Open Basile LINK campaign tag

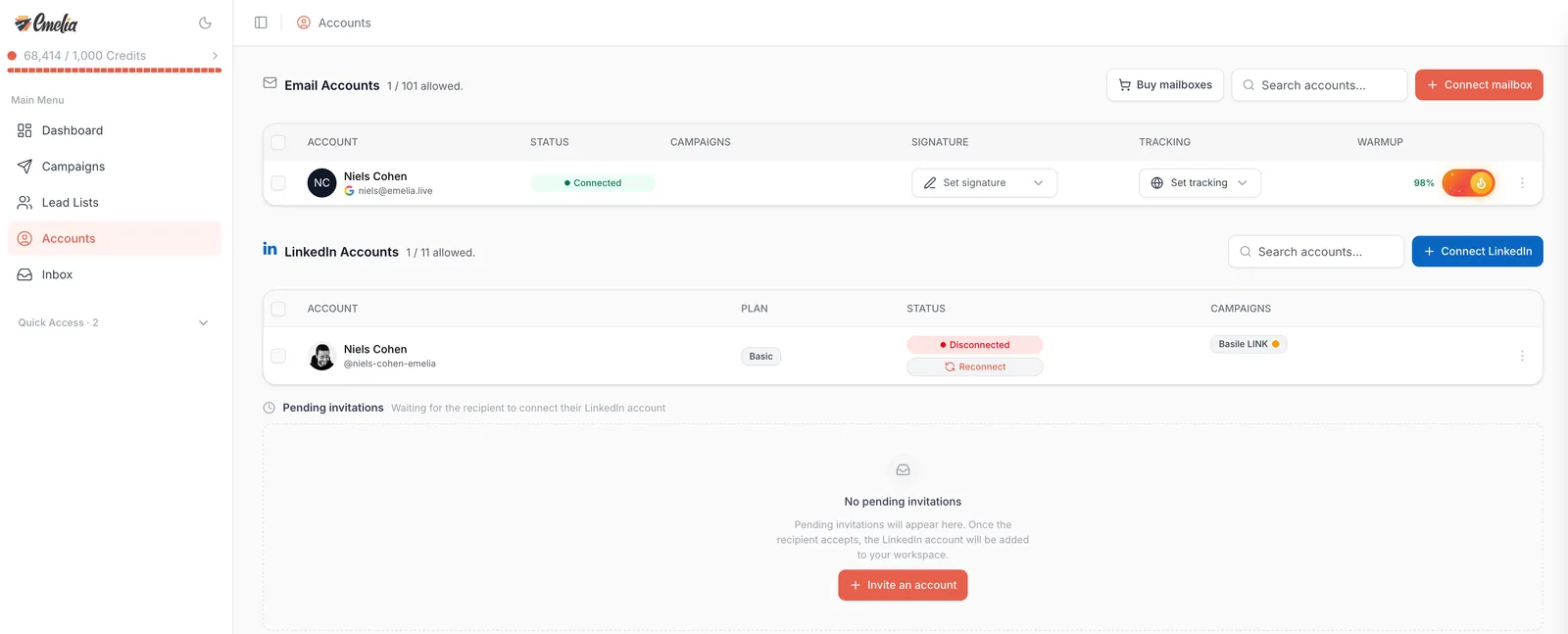pos(1249,344)
